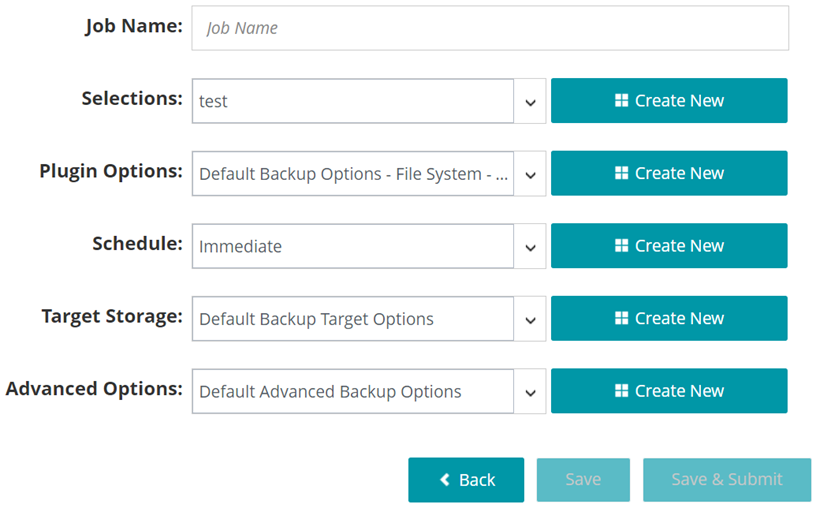Create new Target Storage options
The image size is (816, 508).
pyautogui.click(x=669, y=319)
